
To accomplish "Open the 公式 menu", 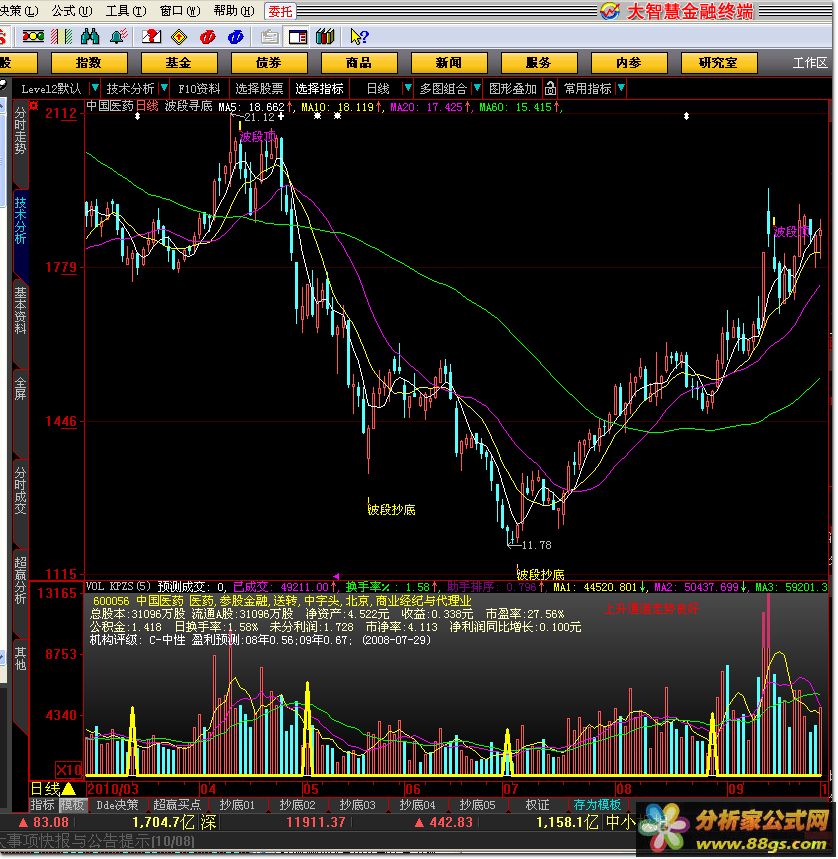I will [x=72, y=10].
